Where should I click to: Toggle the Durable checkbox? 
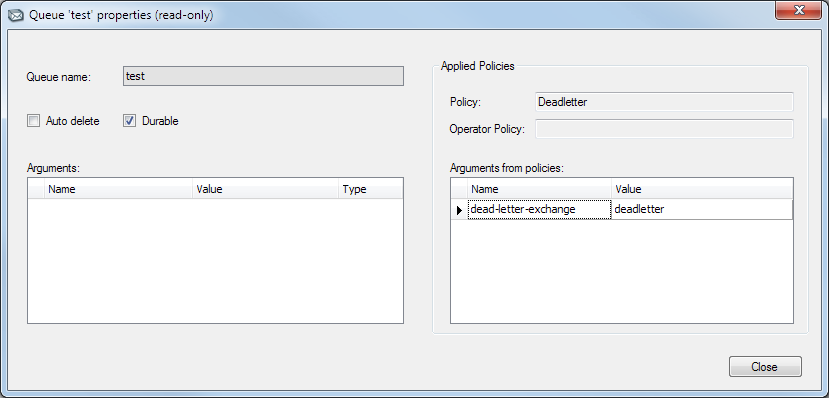[x=130, y=122]
